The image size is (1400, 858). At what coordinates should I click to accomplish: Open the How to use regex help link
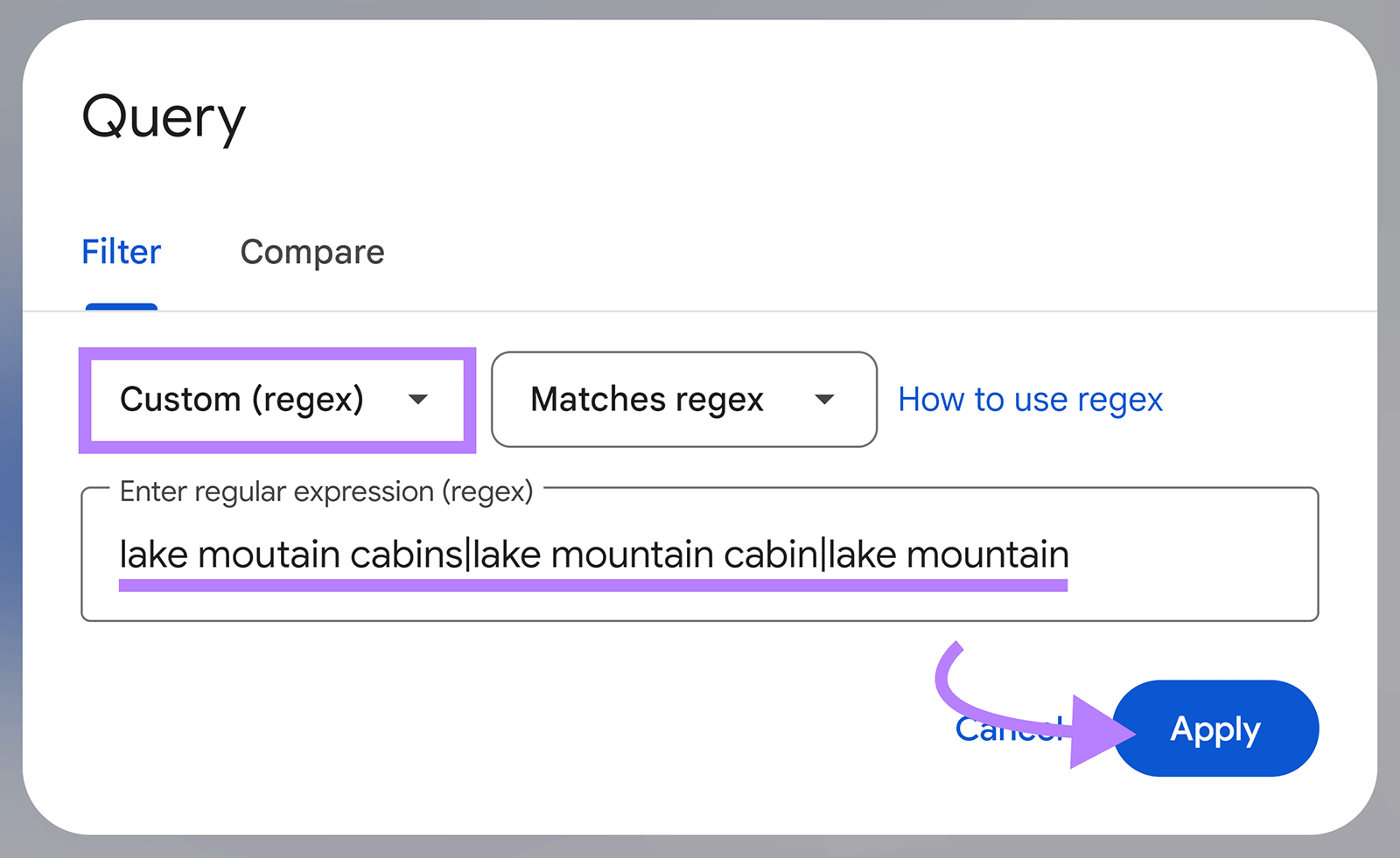tap(1030, 400)
